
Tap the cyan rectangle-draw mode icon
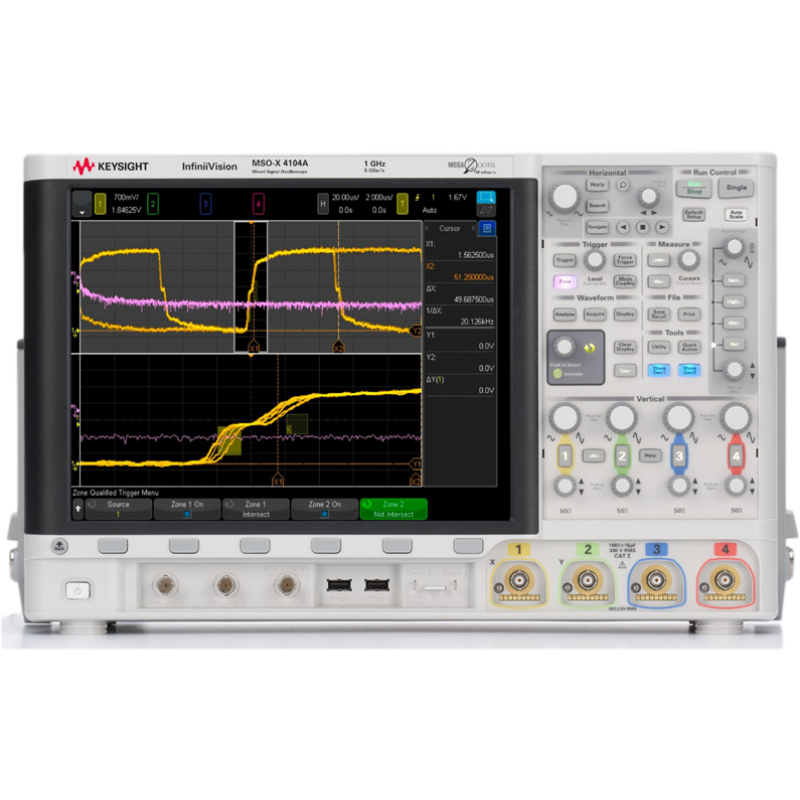[x=486, y=197]
